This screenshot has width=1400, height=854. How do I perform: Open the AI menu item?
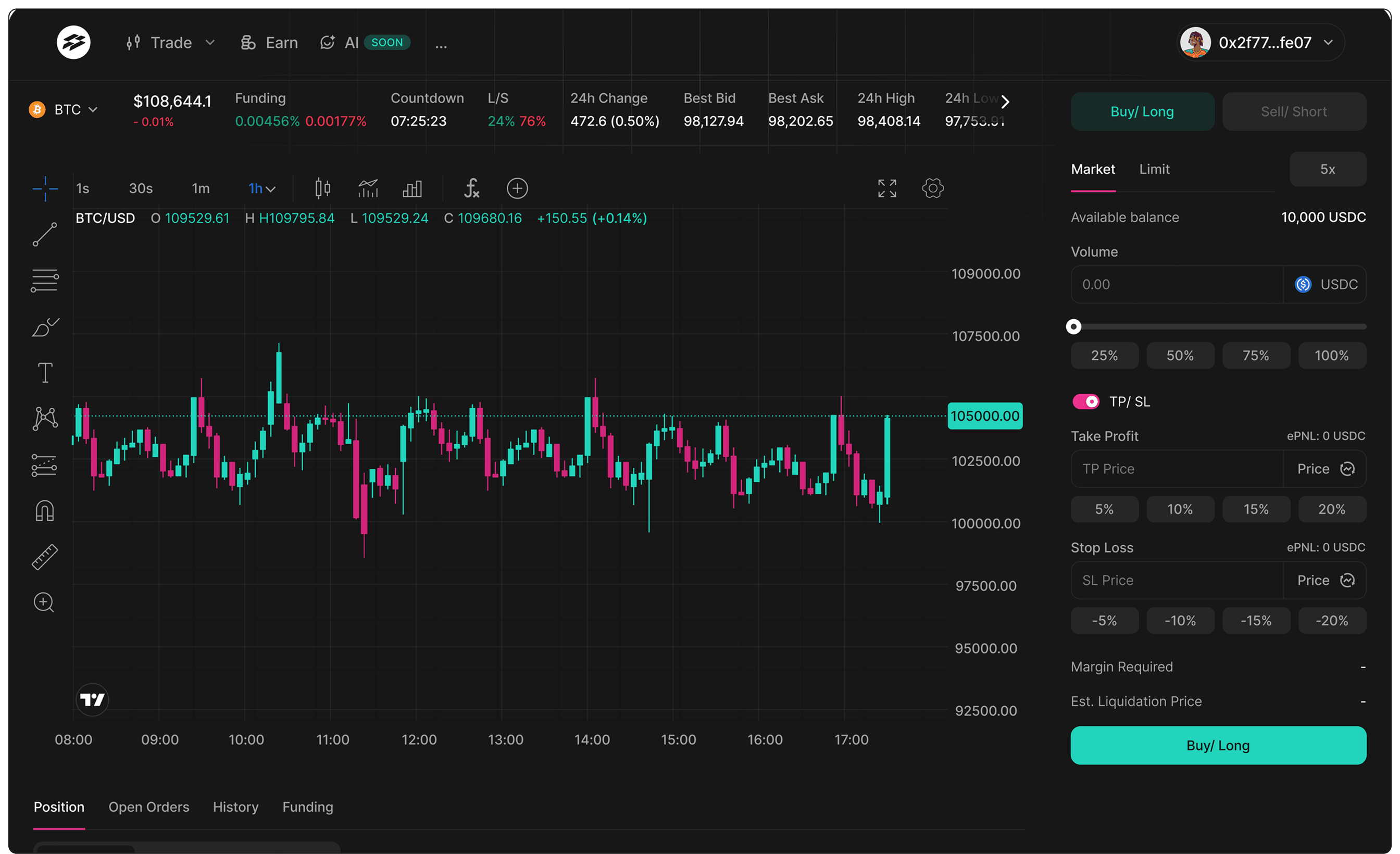[x=364, y=43]
